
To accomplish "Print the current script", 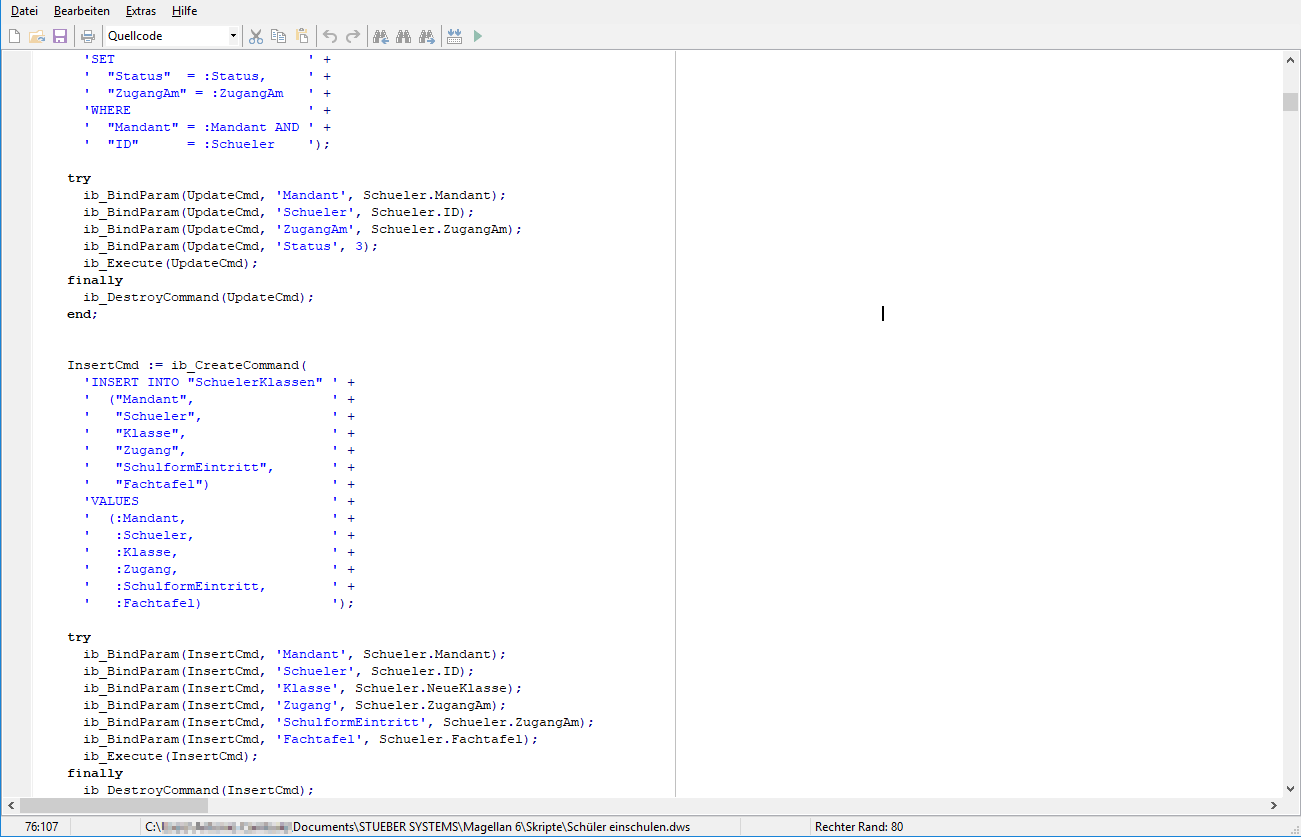I will coord(88,36).
